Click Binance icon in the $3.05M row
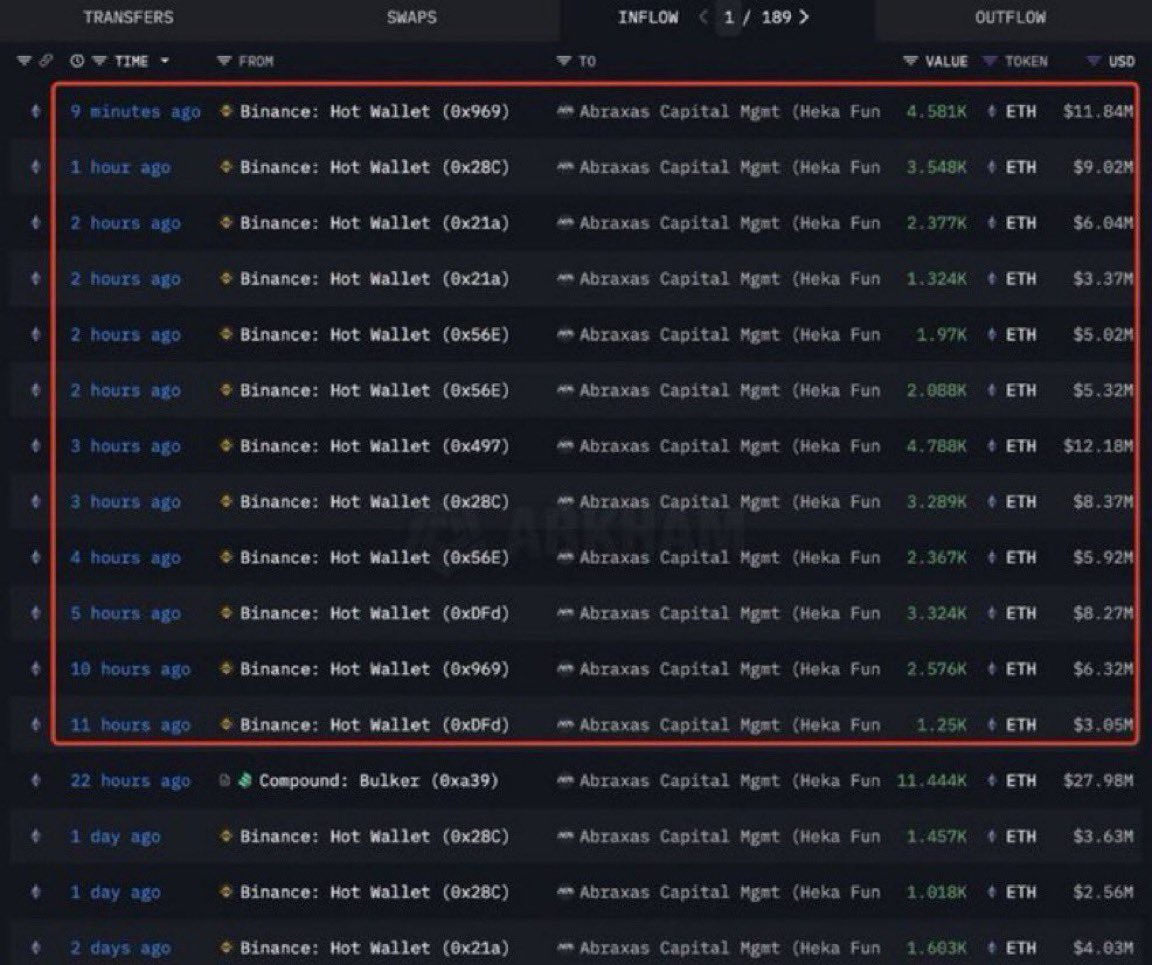 click(226, 724)
